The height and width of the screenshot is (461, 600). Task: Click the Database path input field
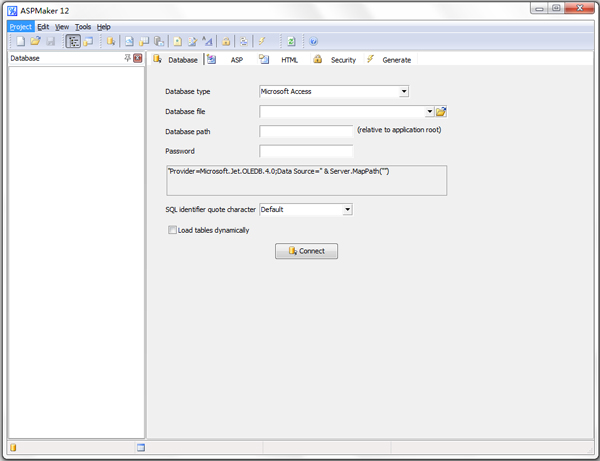tap(306, 131)
